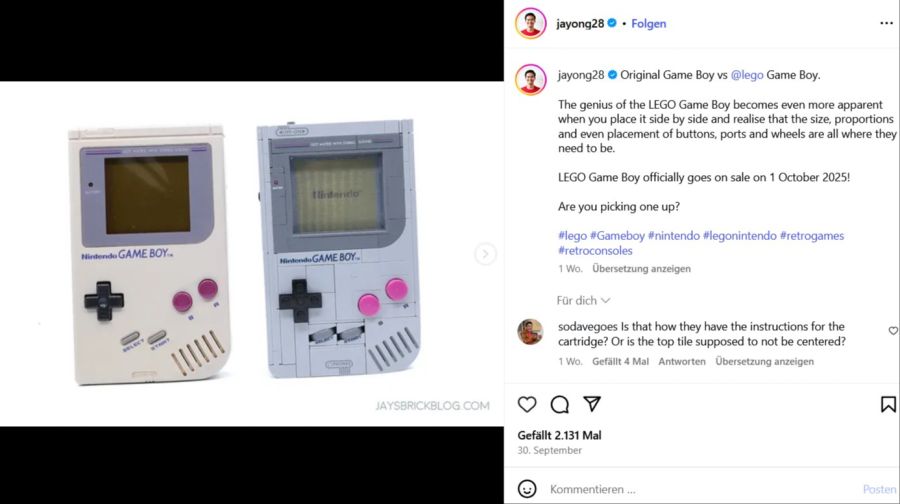The height and width of the screenshot is (504, 900).
Task: Open the @lego mention link
Action: (x=747, y=75)
